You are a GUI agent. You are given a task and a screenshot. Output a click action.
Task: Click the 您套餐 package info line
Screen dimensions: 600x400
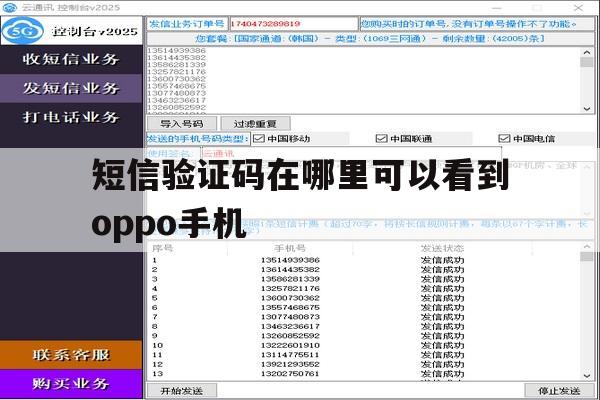coord(370,39)
